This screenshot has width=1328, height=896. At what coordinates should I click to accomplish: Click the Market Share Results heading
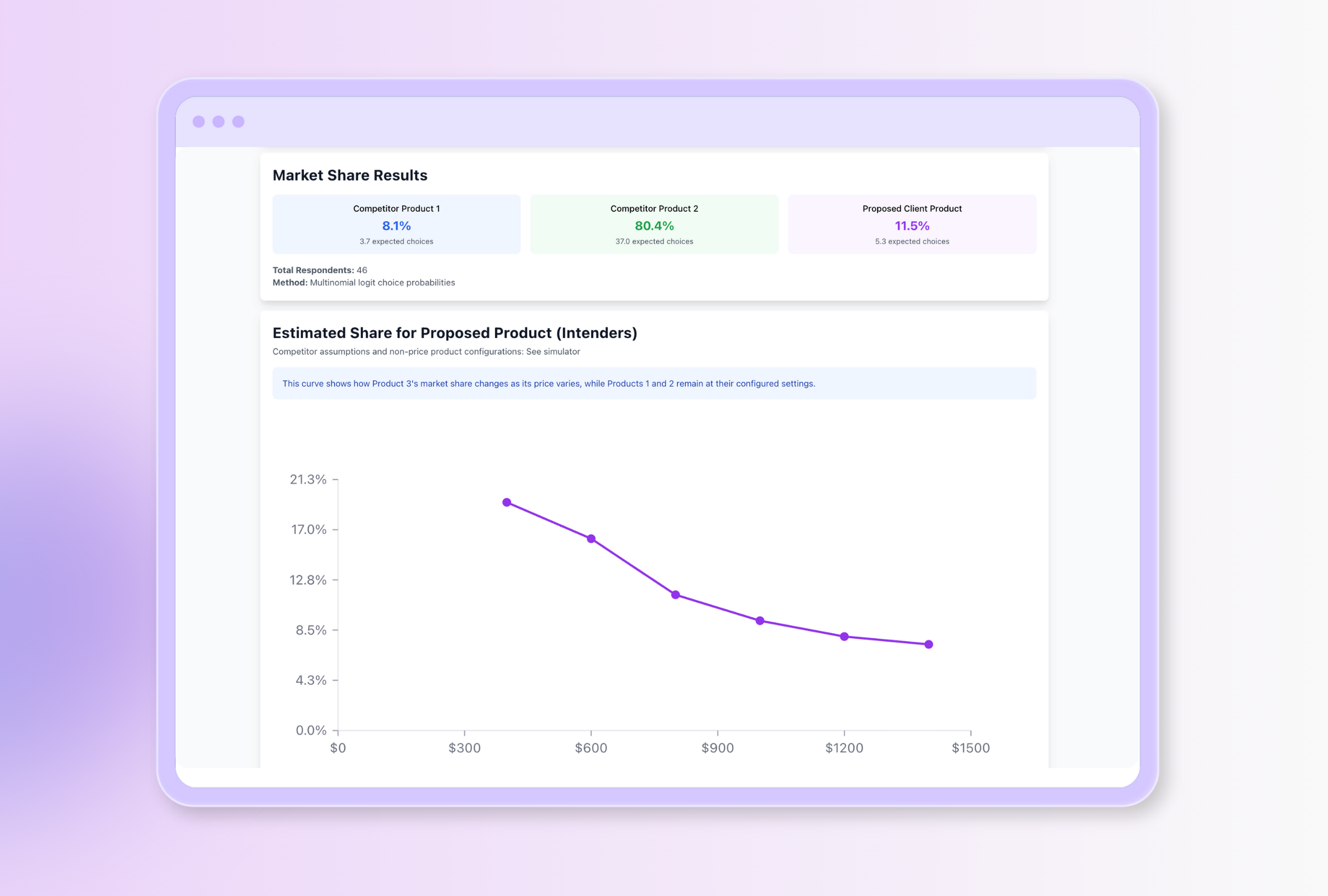[350, 175]
